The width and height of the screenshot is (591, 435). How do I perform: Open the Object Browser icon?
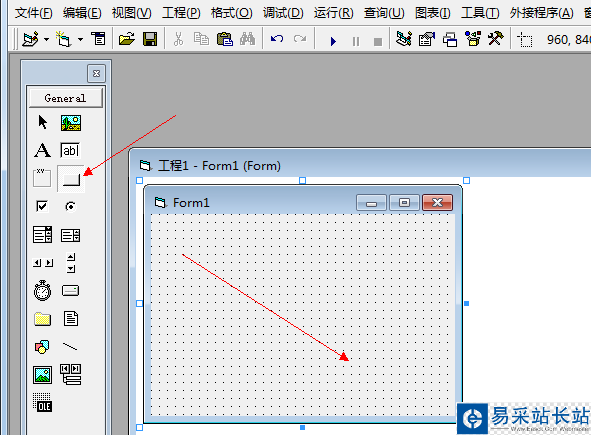[473, 39]
